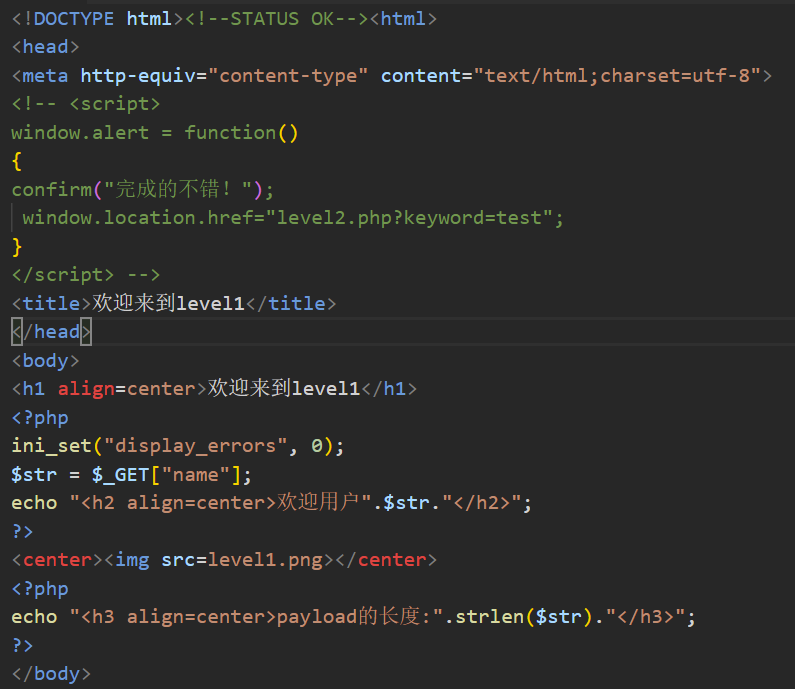Click echo h3 payload的长度 line

tap(353, 617)
